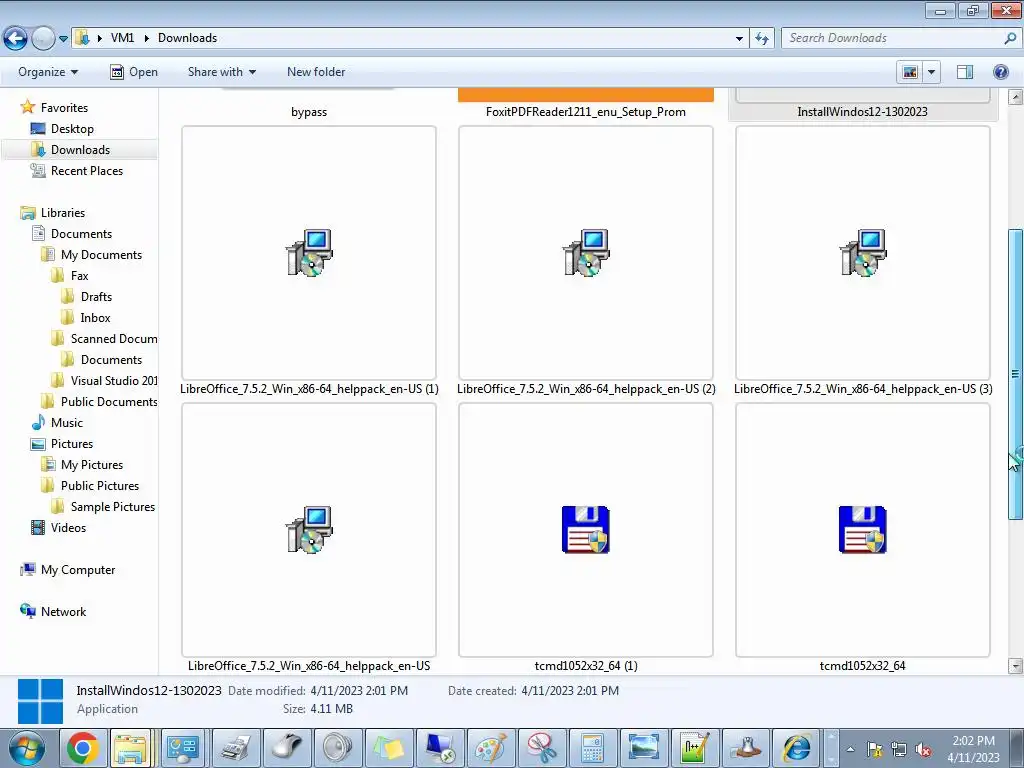Screen dimensions: 1024x768
Task: Open the Organize dropdown menu
Action: tap(48, 72)
